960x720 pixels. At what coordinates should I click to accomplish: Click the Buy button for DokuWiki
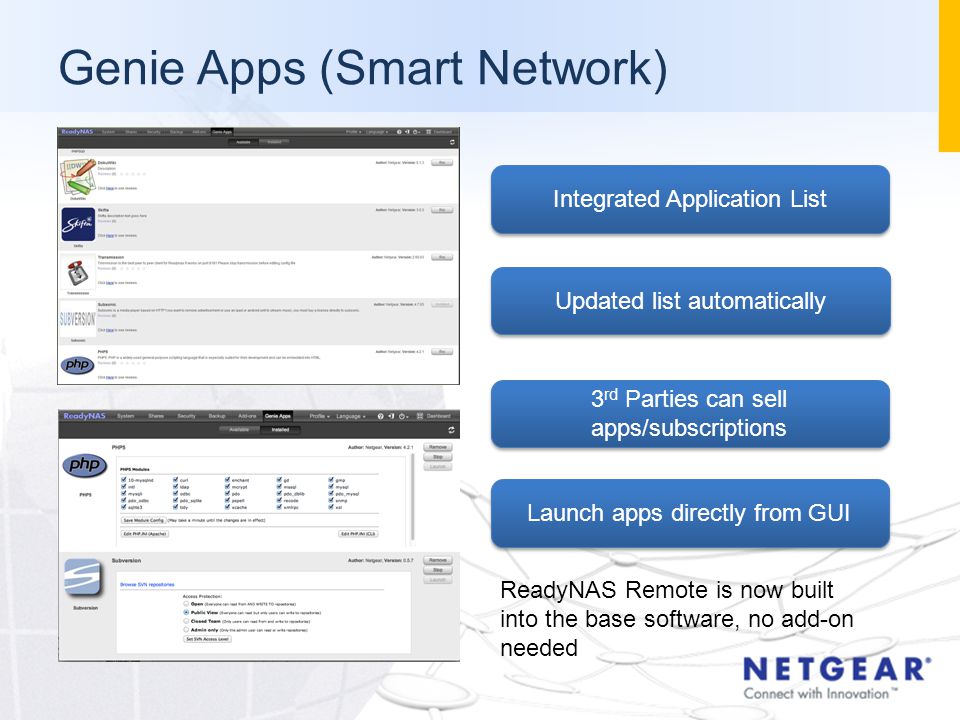pos(441,163)
